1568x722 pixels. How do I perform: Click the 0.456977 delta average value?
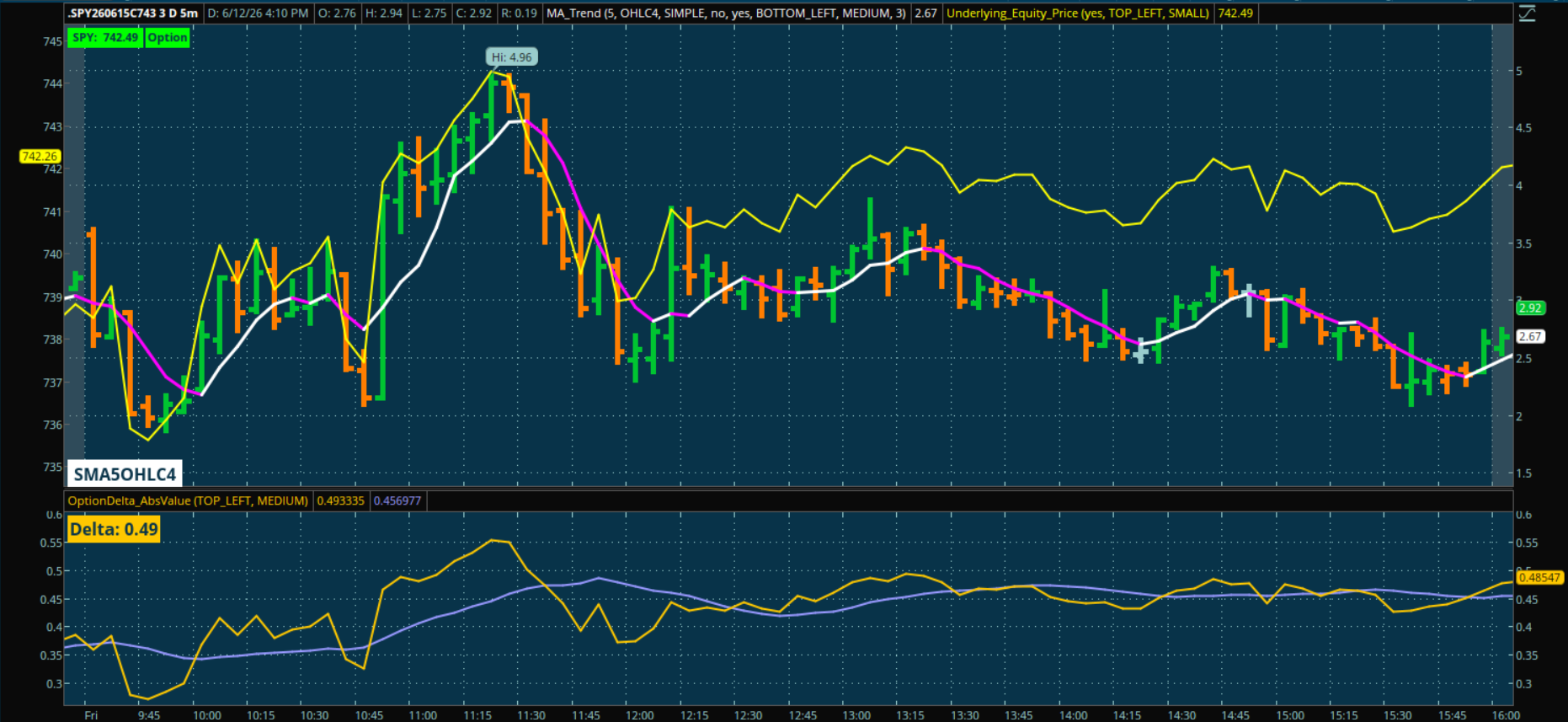[x=397, y=501]
